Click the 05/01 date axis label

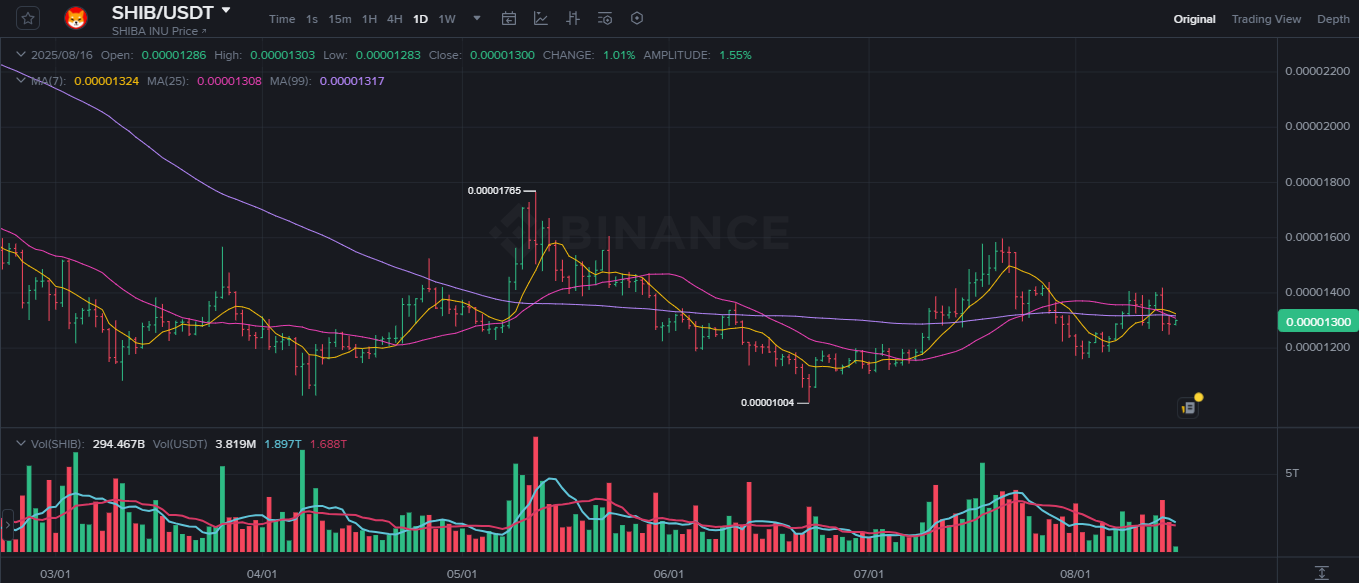[461, 574]
